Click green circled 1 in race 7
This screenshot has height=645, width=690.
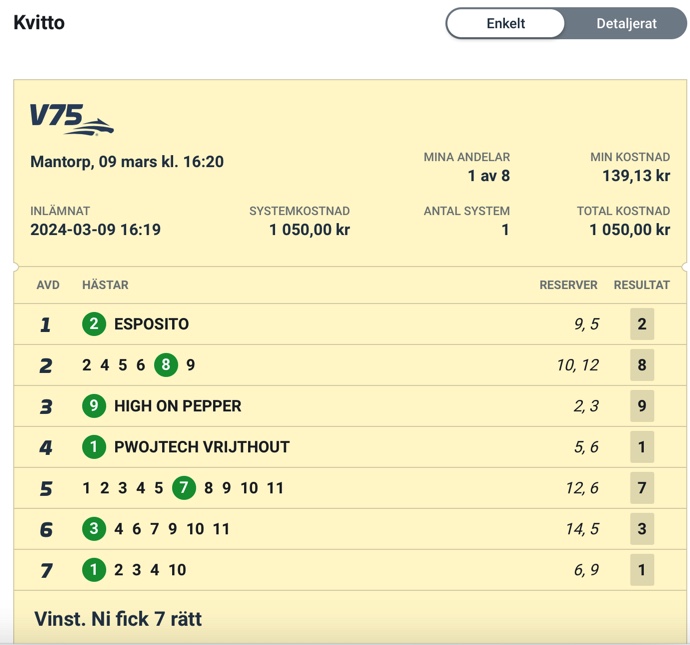(94, 570)
